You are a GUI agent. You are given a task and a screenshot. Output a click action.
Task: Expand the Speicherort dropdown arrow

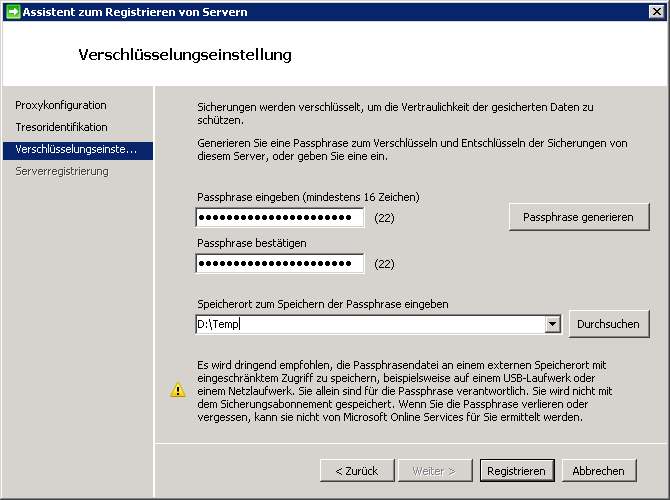(x=552, y=324)
